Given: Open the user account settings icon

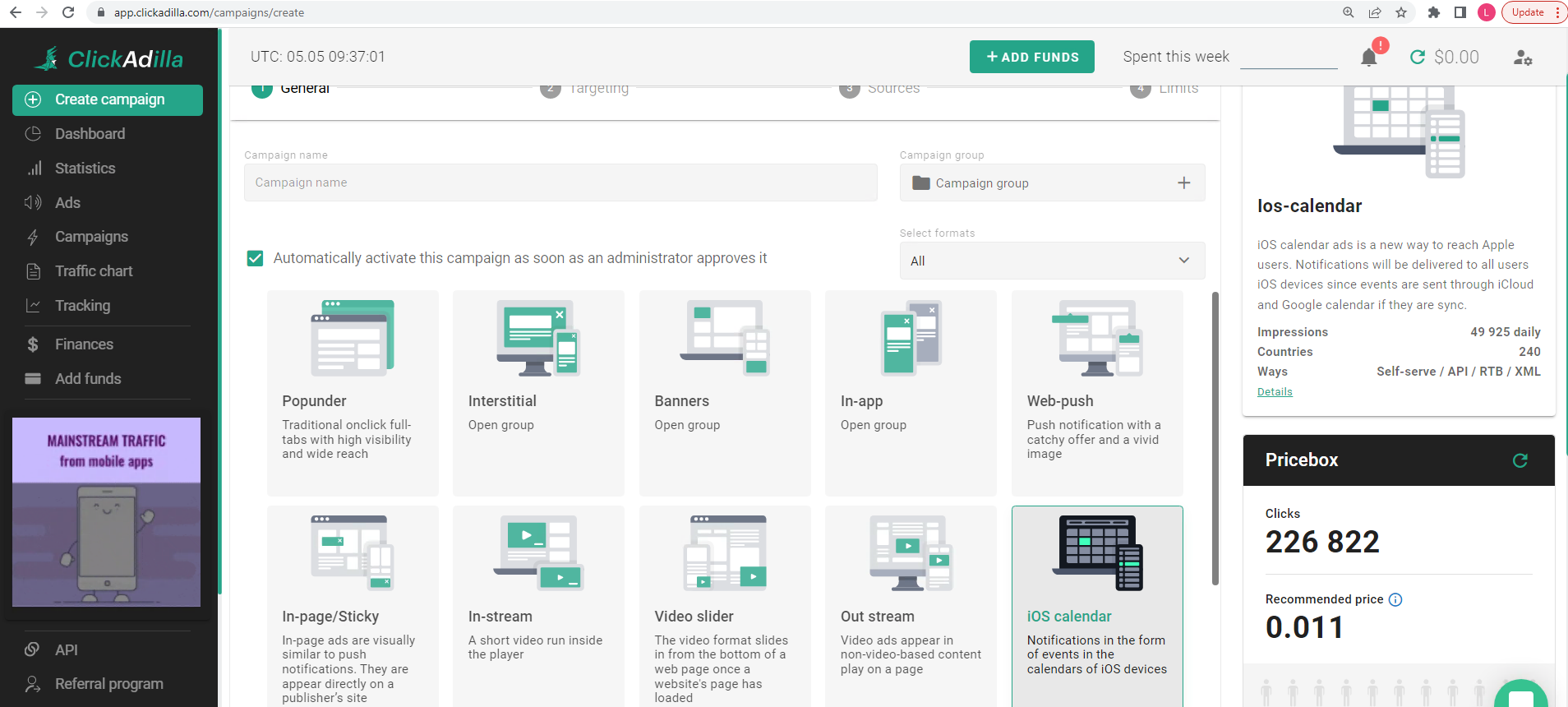Looking at the screenshot, I should click(1523, 58).
